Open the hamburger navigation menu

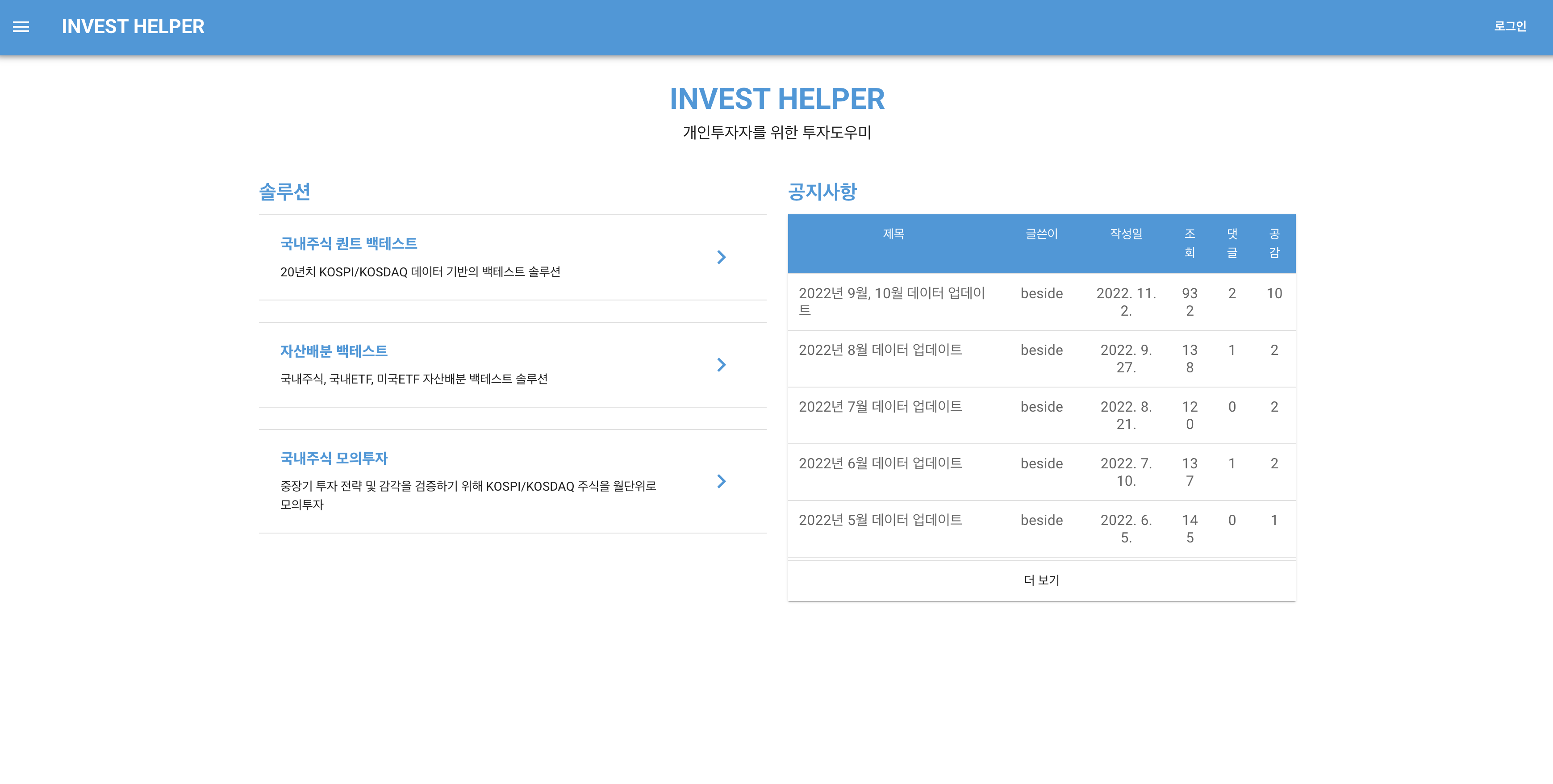click(x=21, y=26)
